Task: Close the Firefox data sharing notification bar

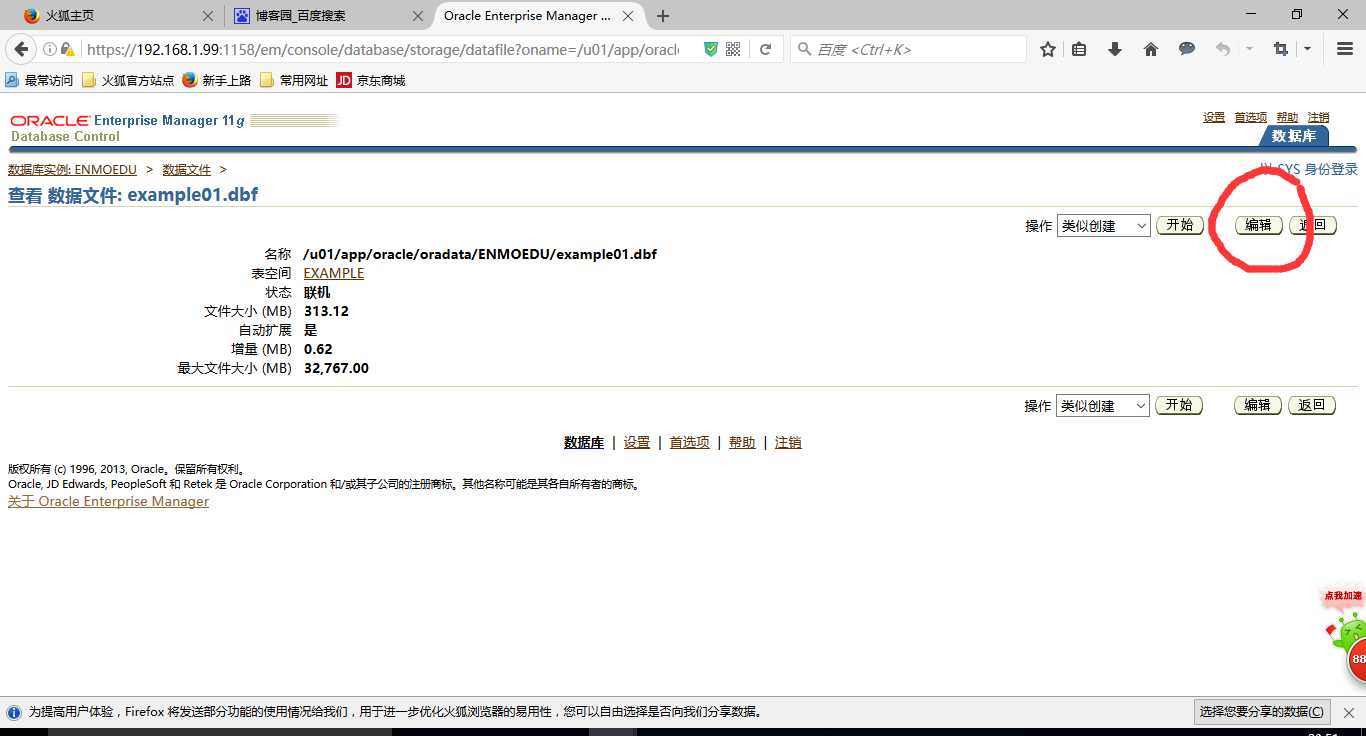Action: point(1347,712)
